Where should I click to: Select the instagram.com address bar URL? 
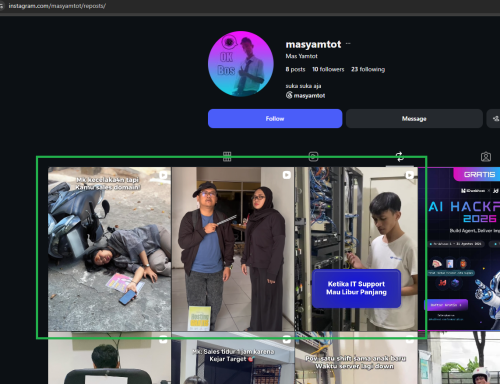[x=57, y=6]
